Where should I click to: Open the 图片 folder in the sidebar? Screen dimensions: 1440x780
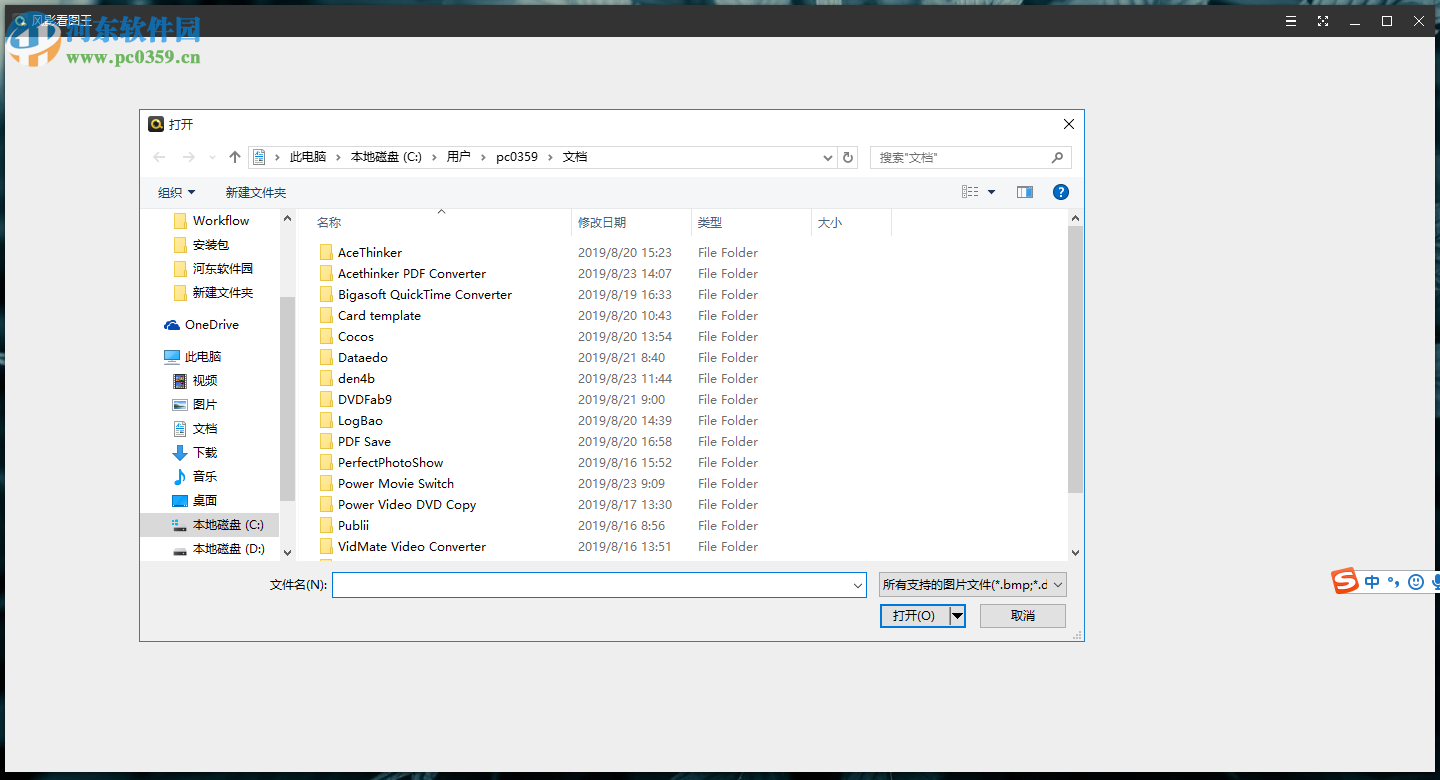195,405
